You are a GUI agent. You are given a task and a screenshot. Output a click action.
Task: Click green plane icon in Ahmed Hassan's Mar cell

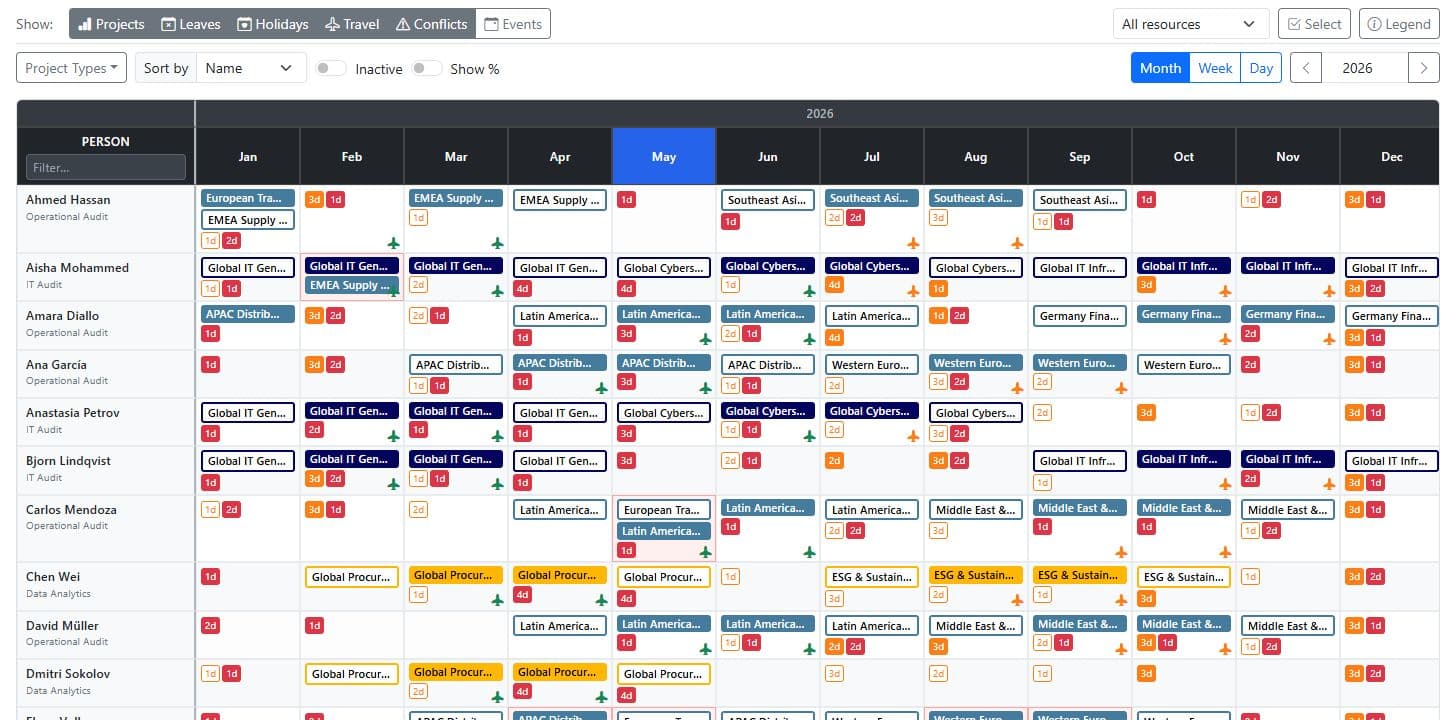point(497,243)
